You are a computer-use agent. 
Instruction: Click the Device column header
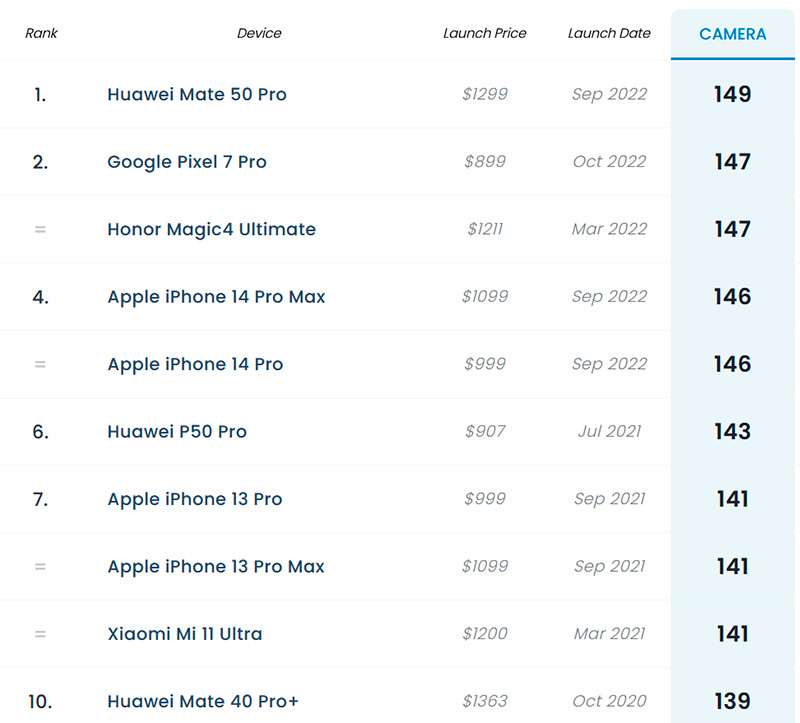(259, 33)
